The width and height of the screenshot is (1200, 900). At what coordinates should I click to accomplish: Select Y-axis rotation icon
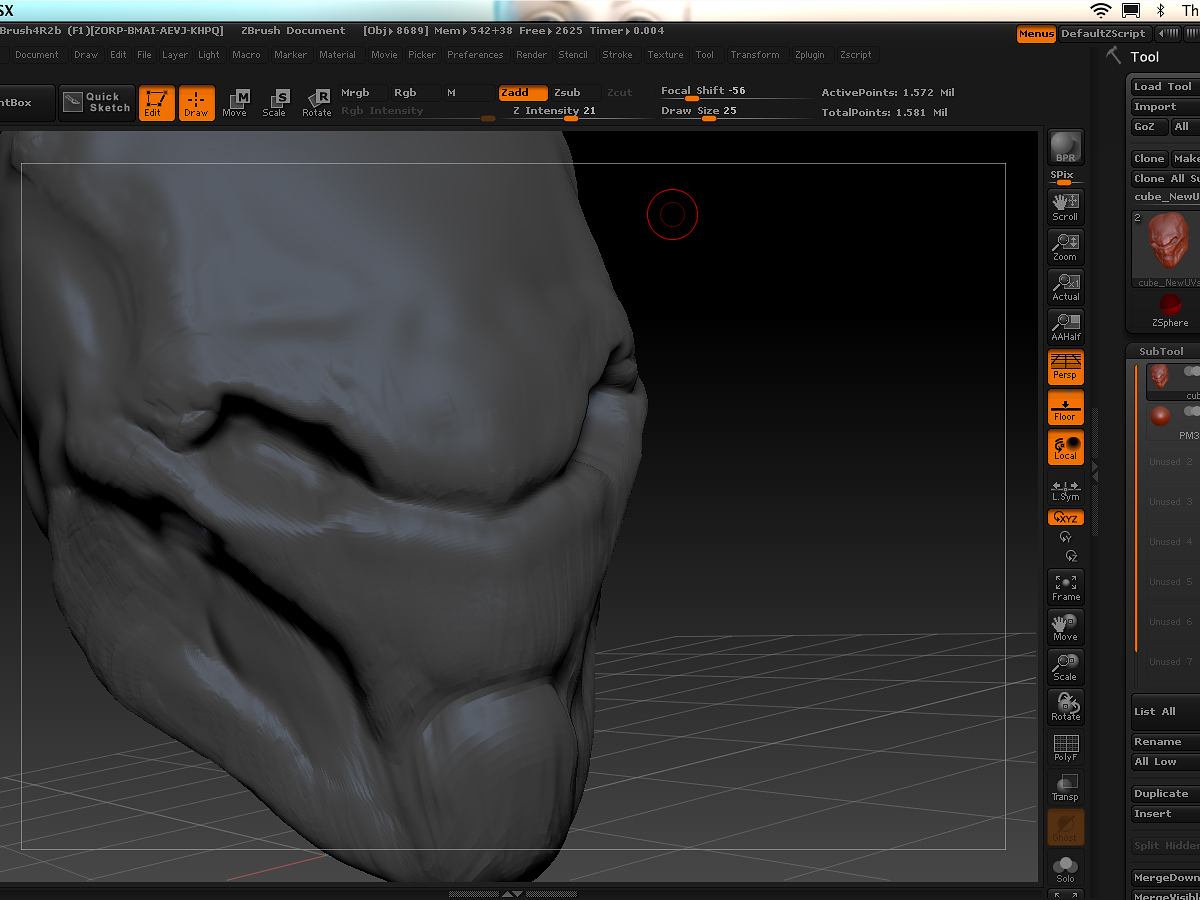click(x=1065, y=537)
